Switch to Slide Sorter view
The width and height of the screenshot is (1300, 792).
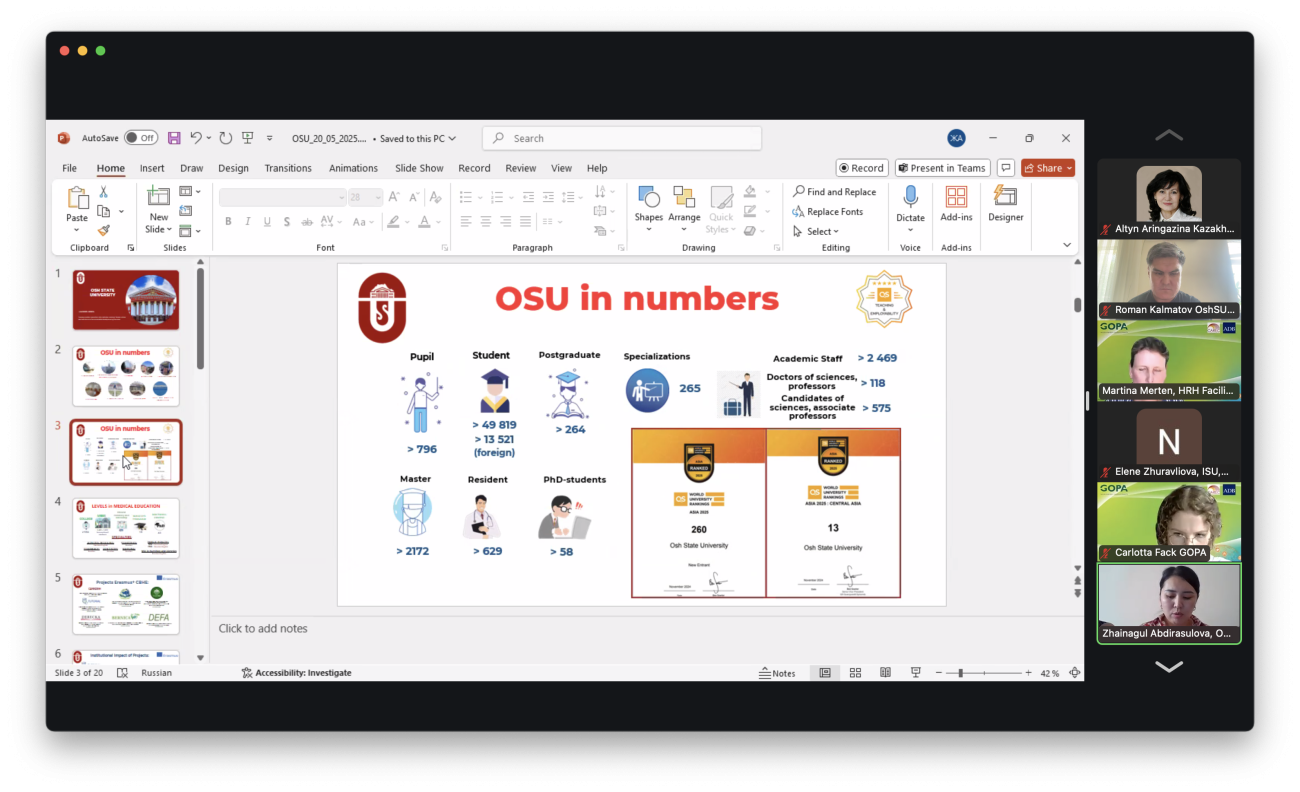point(855,673)
